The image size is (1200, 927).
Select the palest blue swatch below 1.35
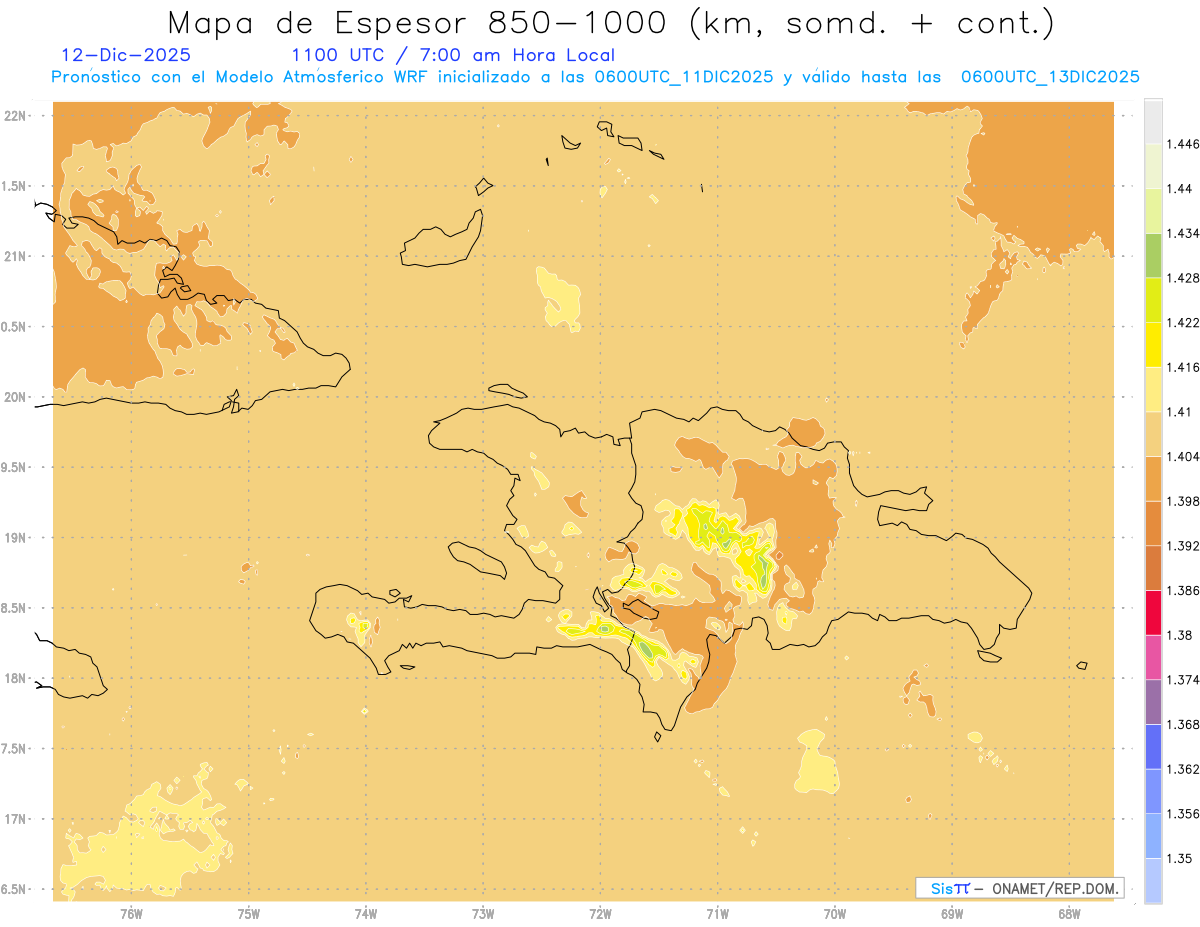pyautogui.click(x=1153, y=880)
